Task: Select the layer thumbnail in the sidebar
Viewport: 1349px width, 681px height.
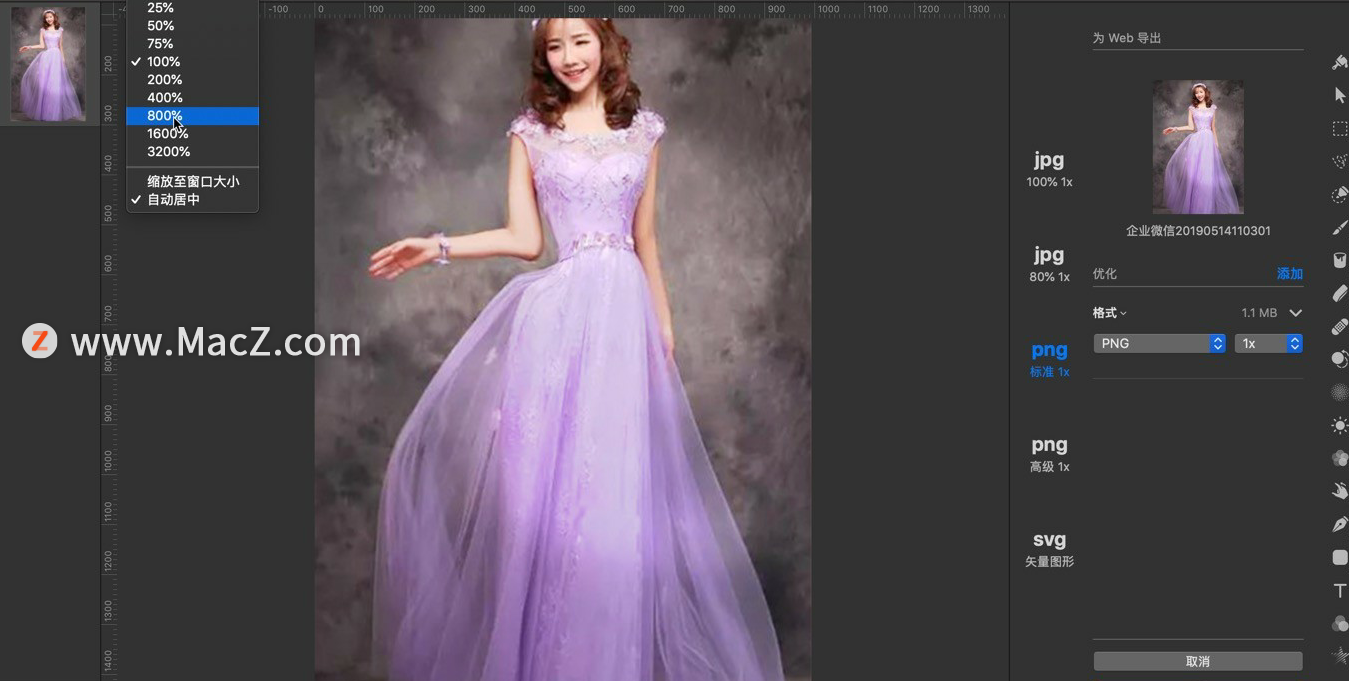Action: point(48,64)
